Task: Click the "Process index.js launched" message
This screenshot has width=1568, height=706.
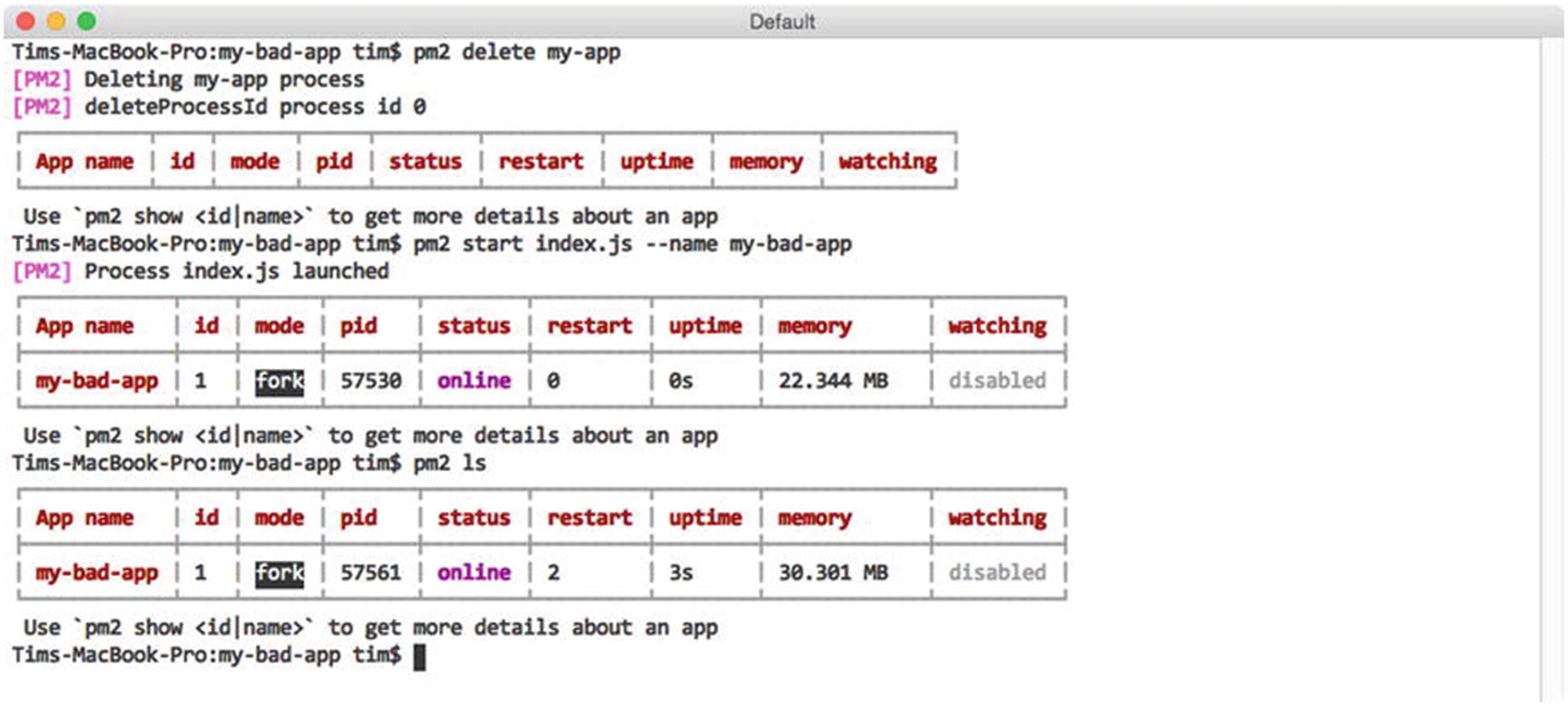Action: 236,272
